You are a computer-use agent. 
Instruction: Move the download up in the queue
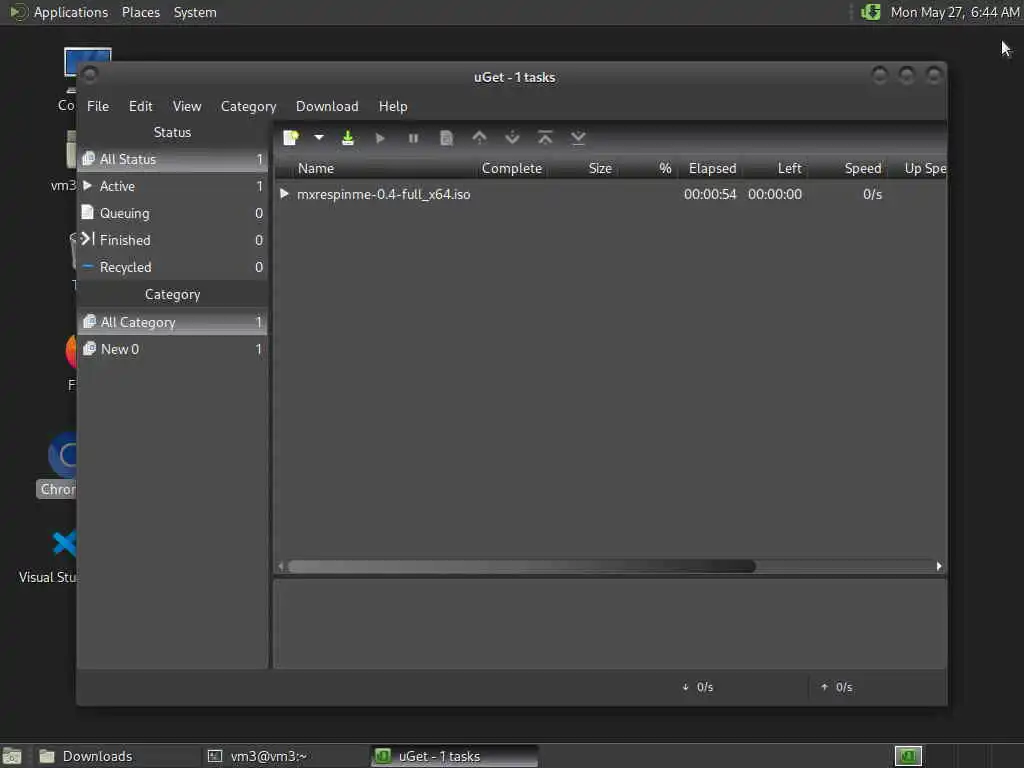tap(479, 138)
